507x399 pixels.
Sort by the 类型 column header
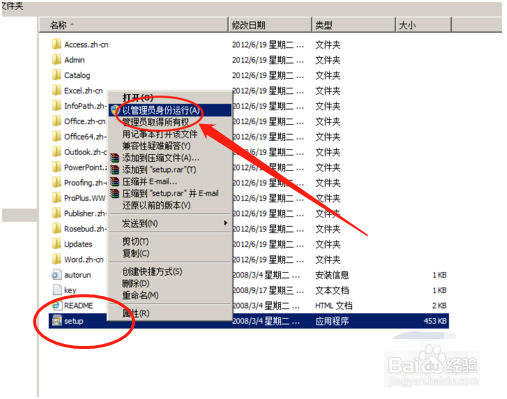354,25
